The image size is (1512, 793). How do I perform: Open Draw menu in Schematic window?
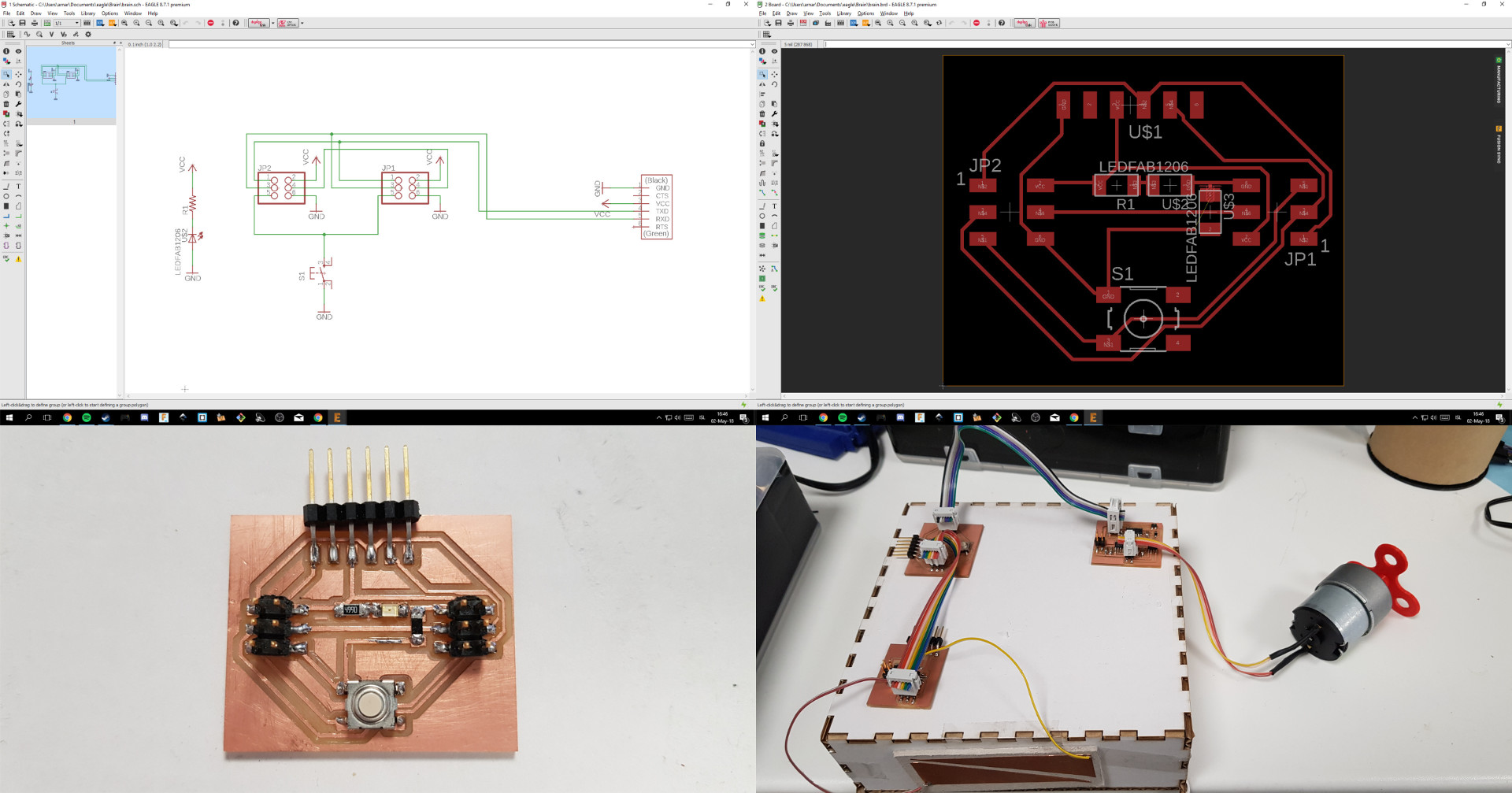[x=35, y=13]
